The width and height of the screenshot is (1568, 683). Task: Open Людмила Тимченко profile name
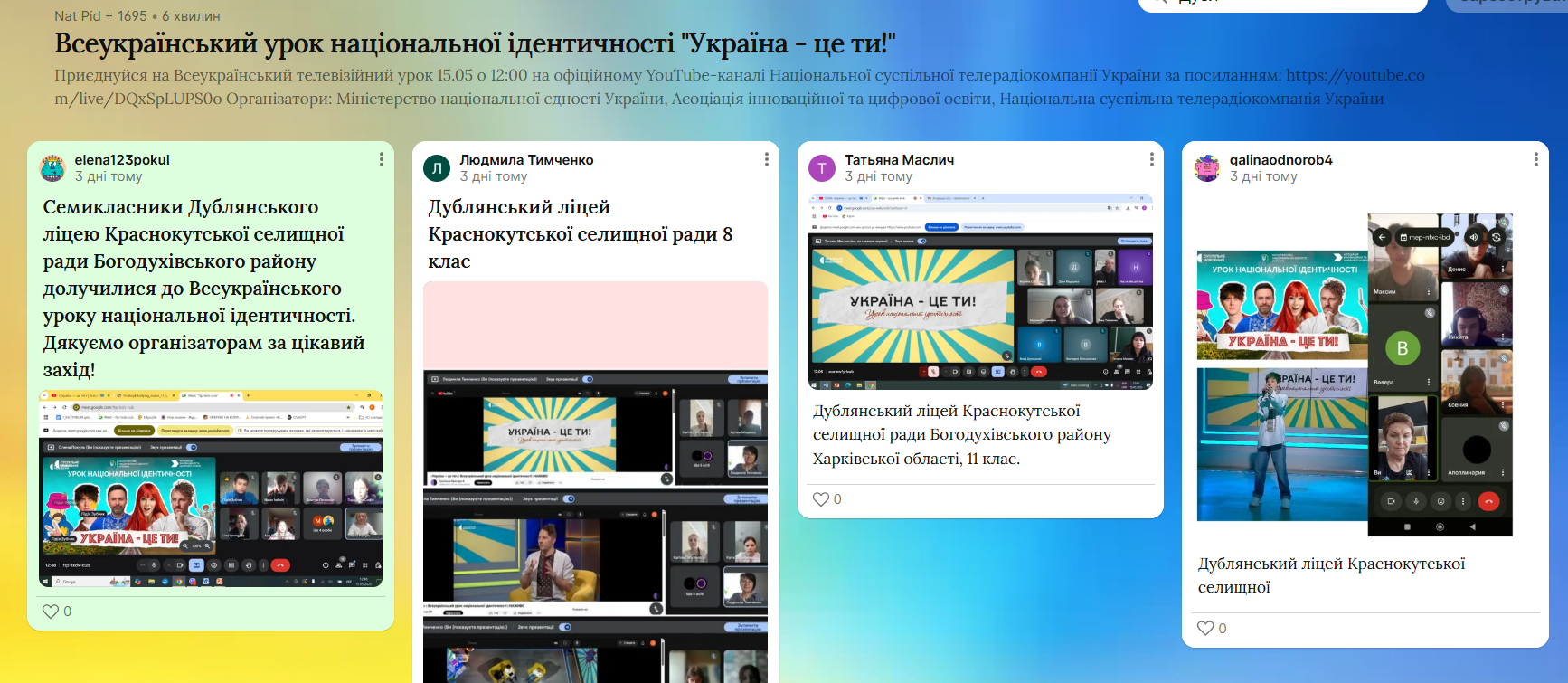526,160
